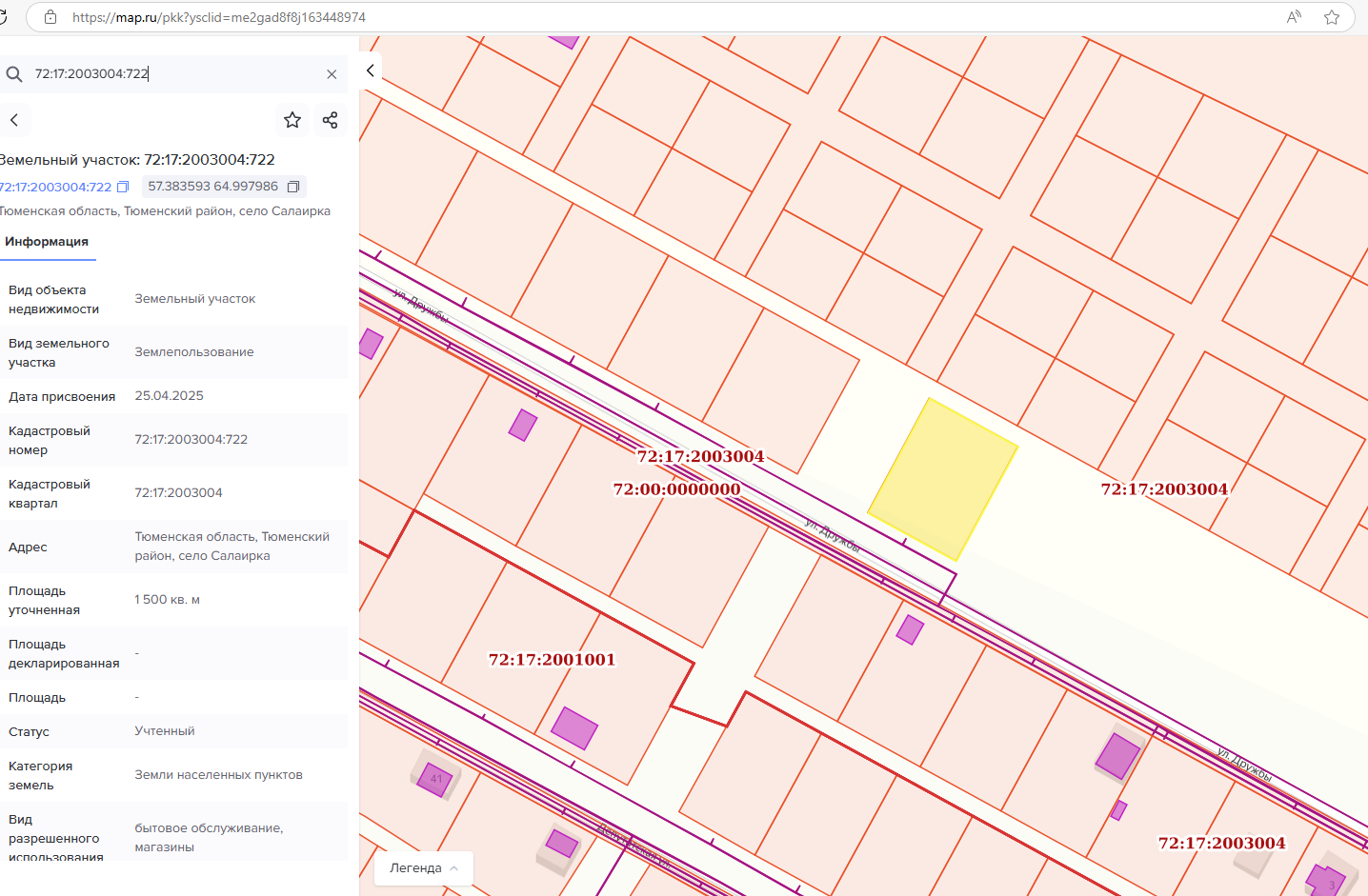
Task: Click the search magnifier icon
Action: pos(14,74)
